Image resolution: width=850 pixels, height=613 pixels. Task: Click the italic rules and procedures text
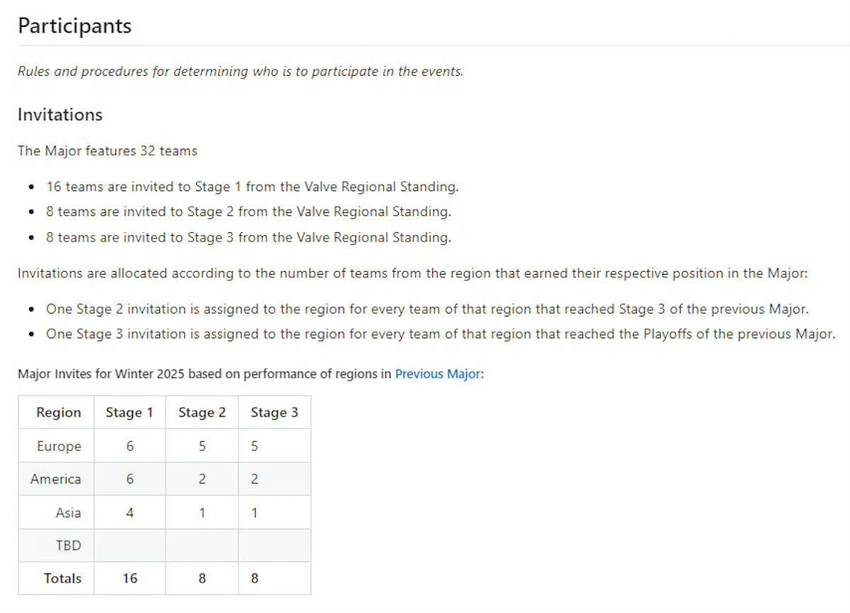point(241,72)
